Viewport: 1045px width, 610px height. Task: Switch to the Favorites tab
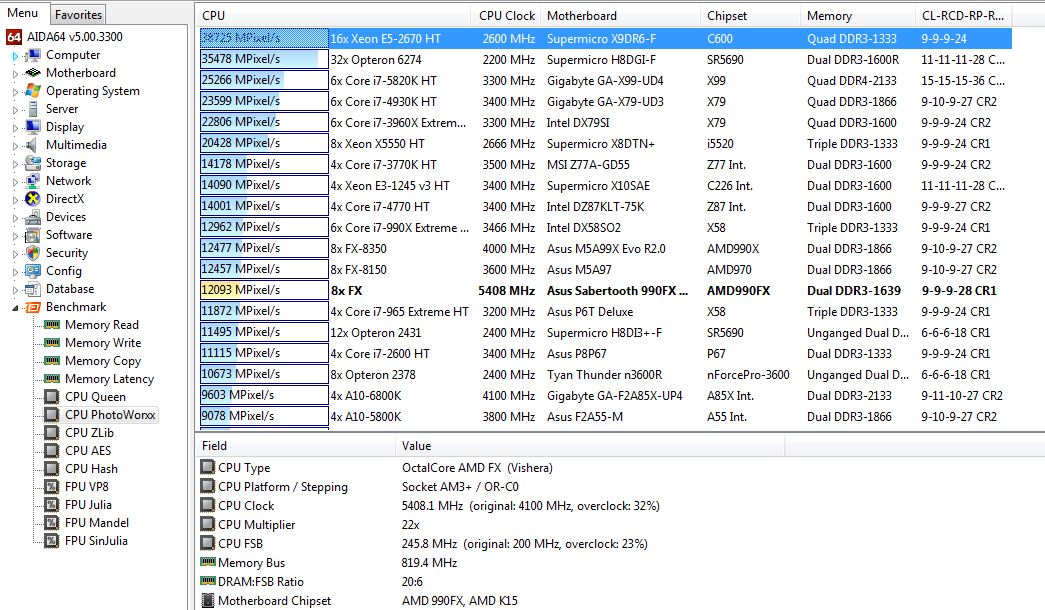(x=78, y=14)
